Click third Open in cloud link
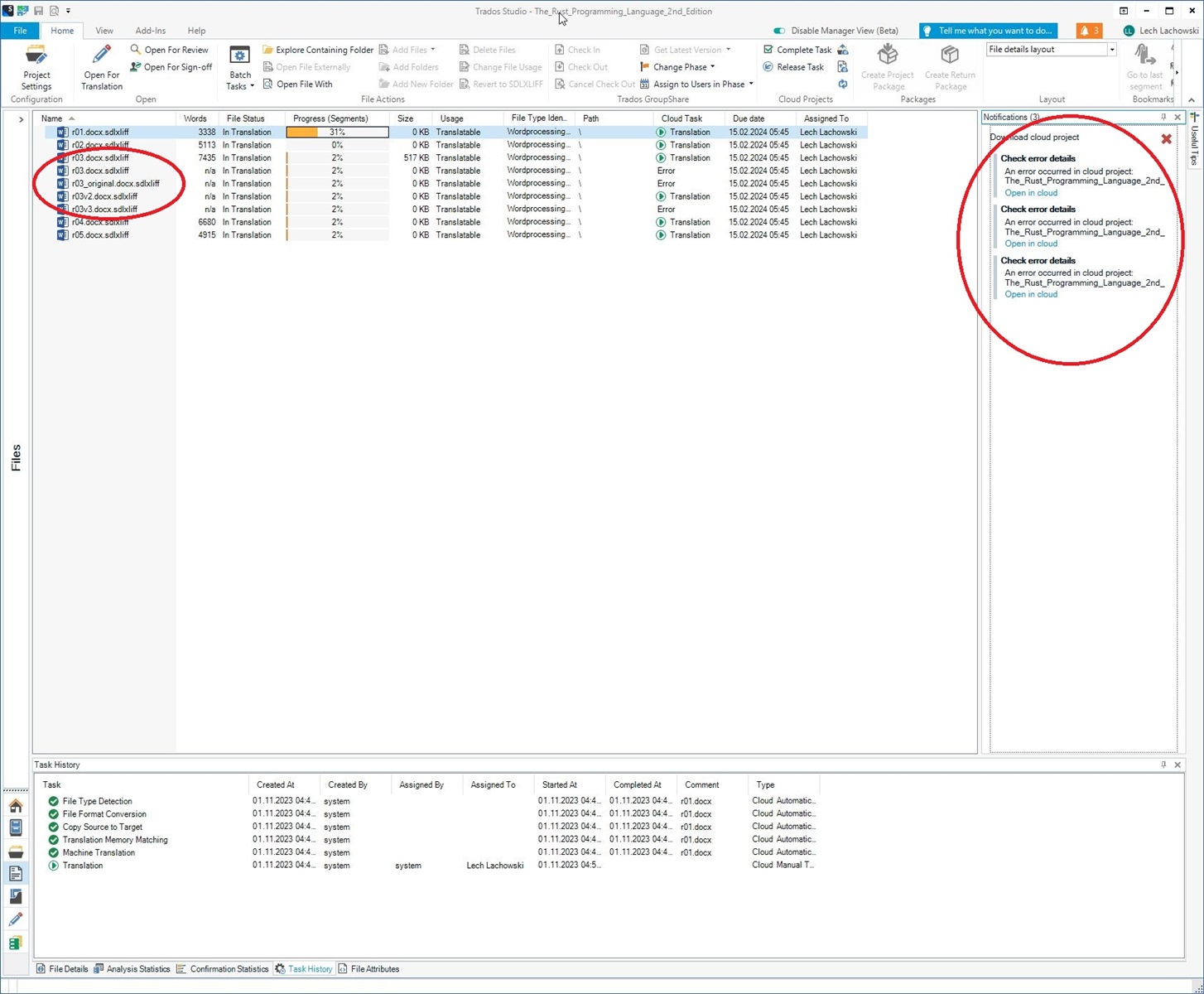This screenshot has width=1204, height=994. [1031, 294]
